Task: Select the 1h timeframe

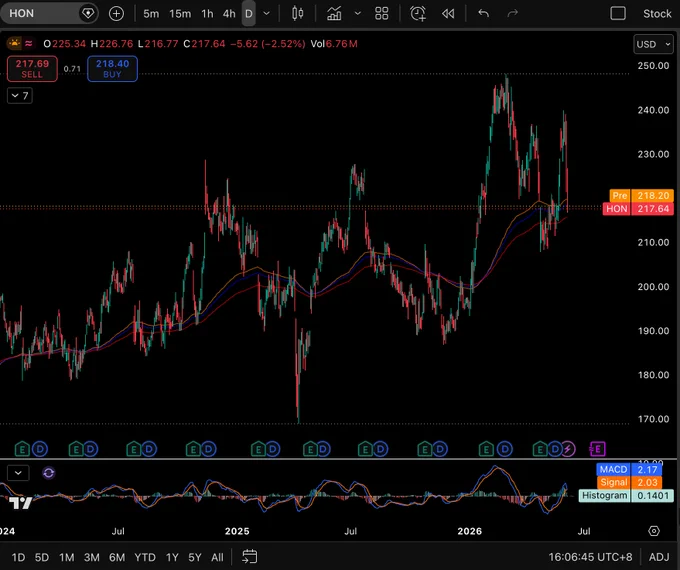Action: point(207,14)
